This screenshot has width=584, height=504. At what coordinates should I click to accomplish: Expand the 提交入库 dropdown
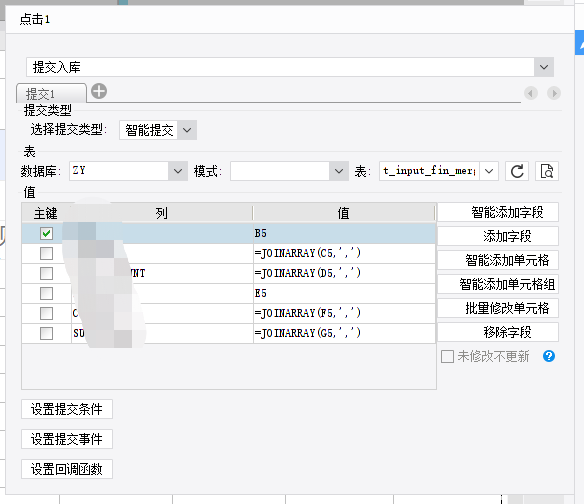pyautogui.click(x=544, y=67)
